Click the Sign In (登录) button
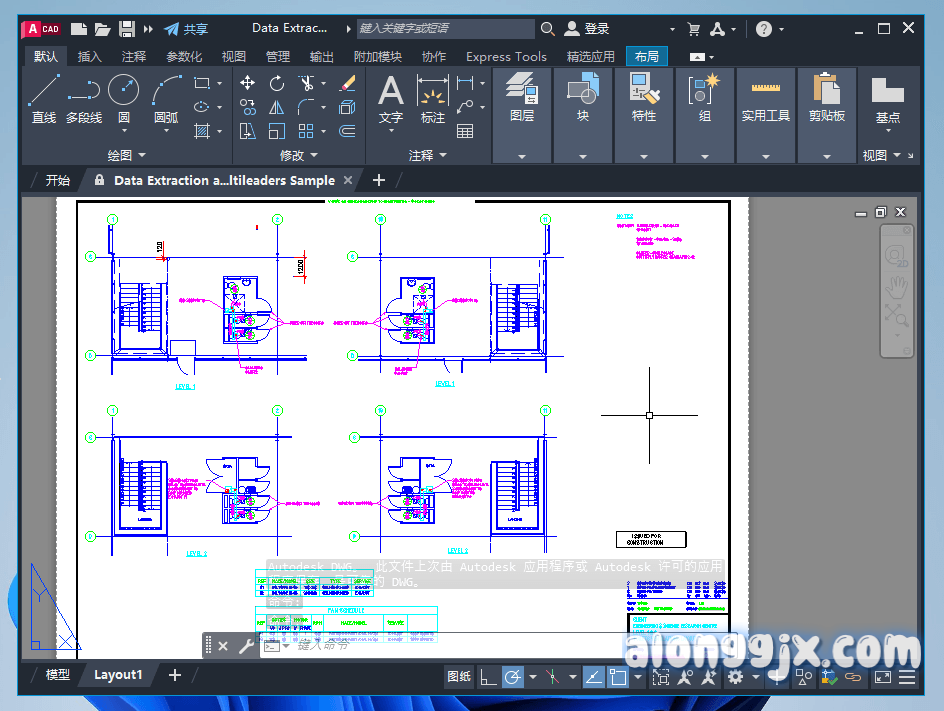This screenshot has width=944, height=711. click(588, 29)
